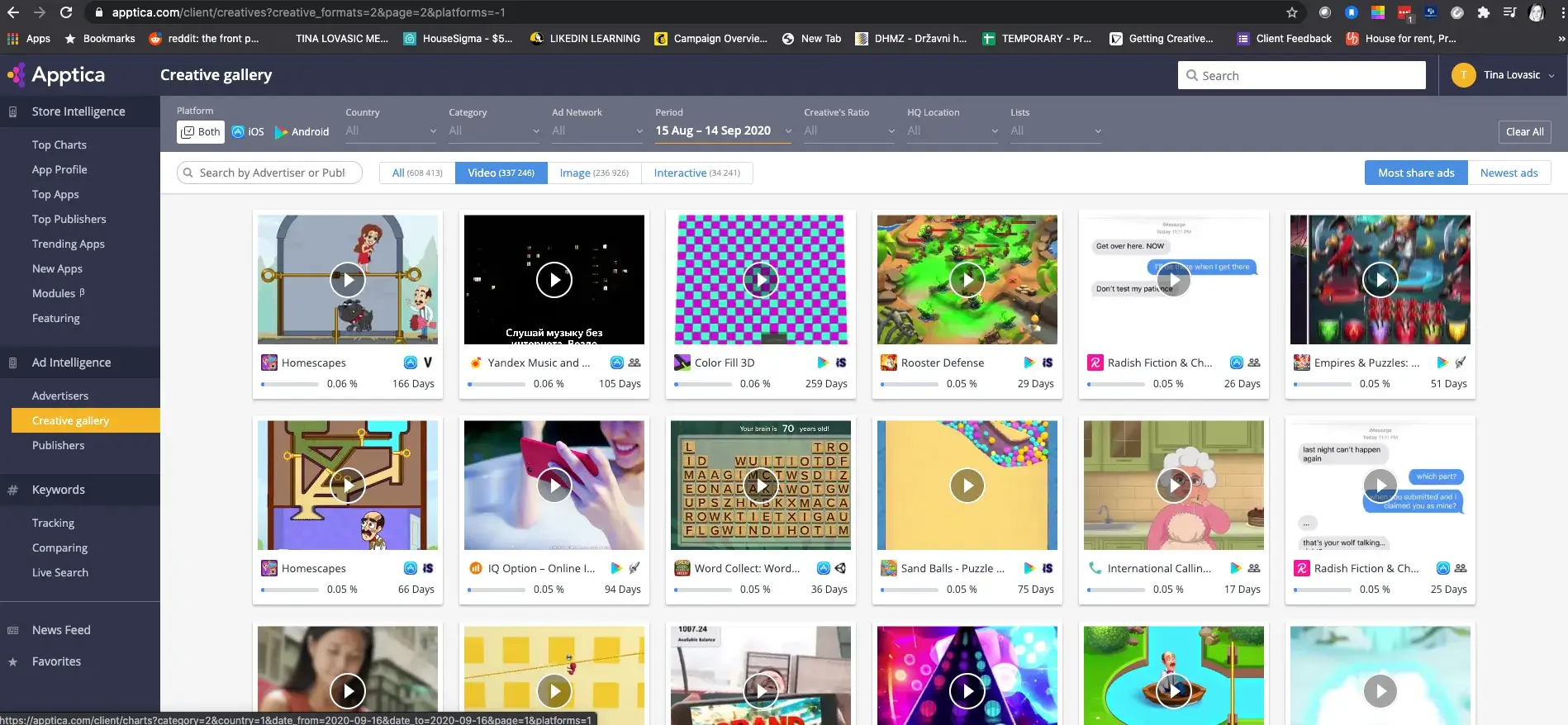The width and height of the screenshot is (1568, 725).
Task: Expand the Period date range dropdown
Action: [x=722, y=131]
